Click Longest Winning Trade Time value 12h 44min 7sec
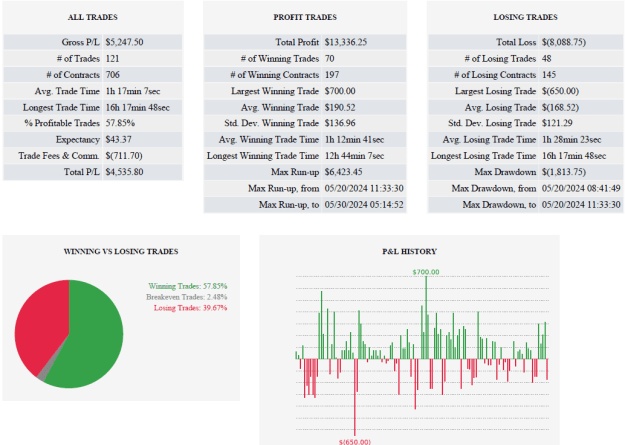 354,156
